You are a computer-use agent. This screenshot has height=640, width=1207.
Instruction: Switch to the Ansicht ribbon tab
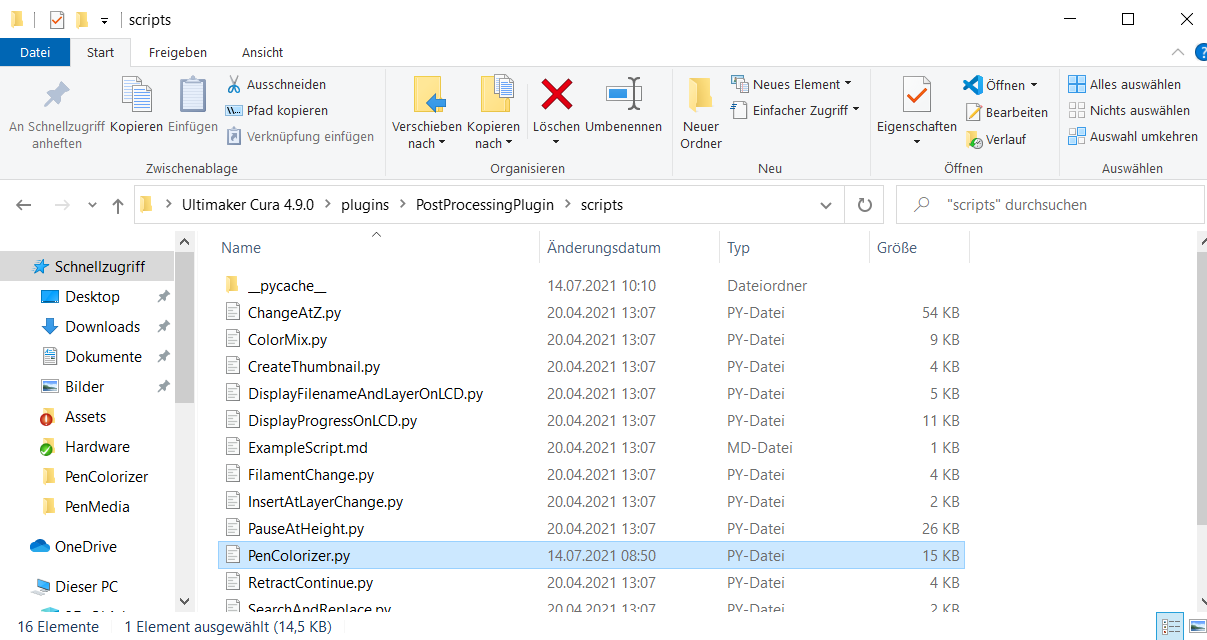(262, 52)
